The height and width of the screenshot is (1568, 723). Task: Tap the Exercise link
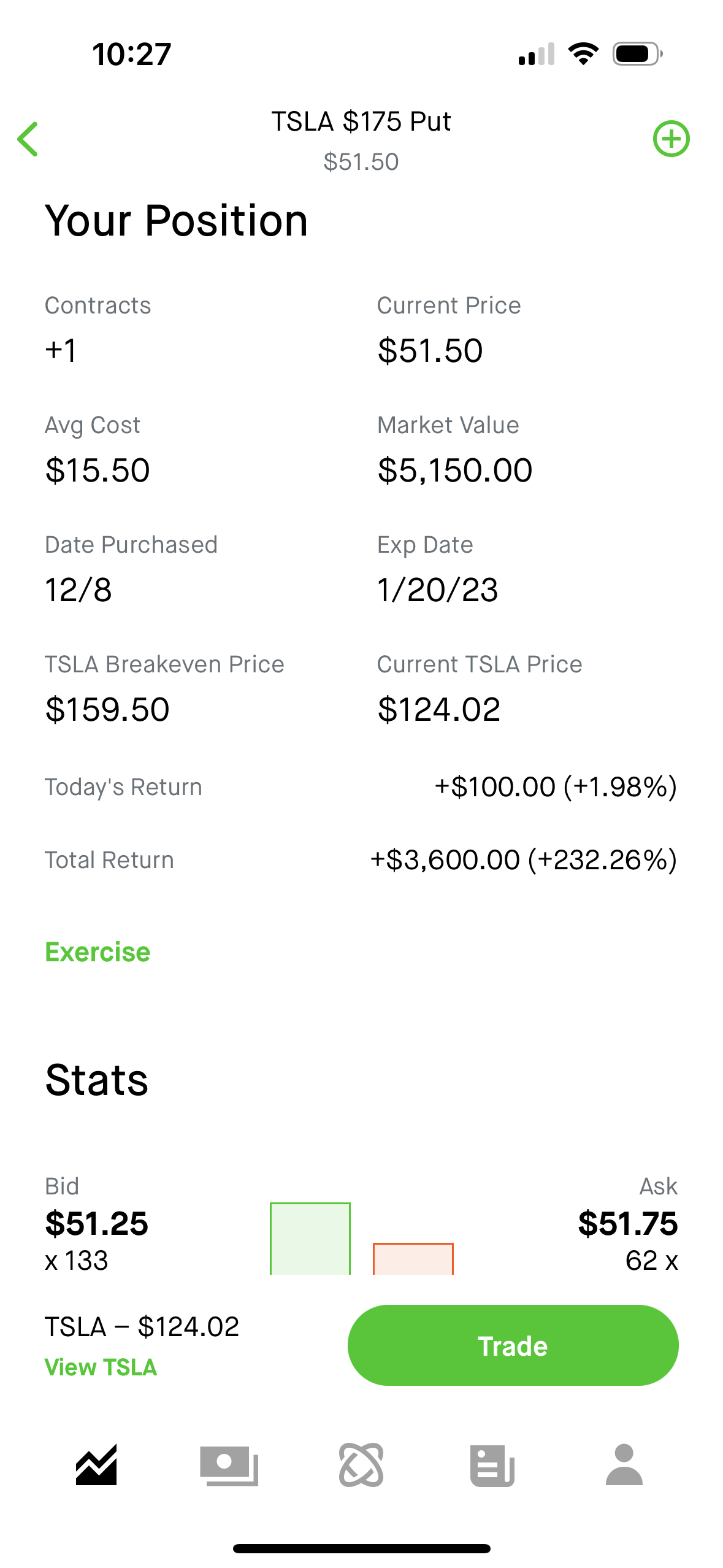pos(98,952)
